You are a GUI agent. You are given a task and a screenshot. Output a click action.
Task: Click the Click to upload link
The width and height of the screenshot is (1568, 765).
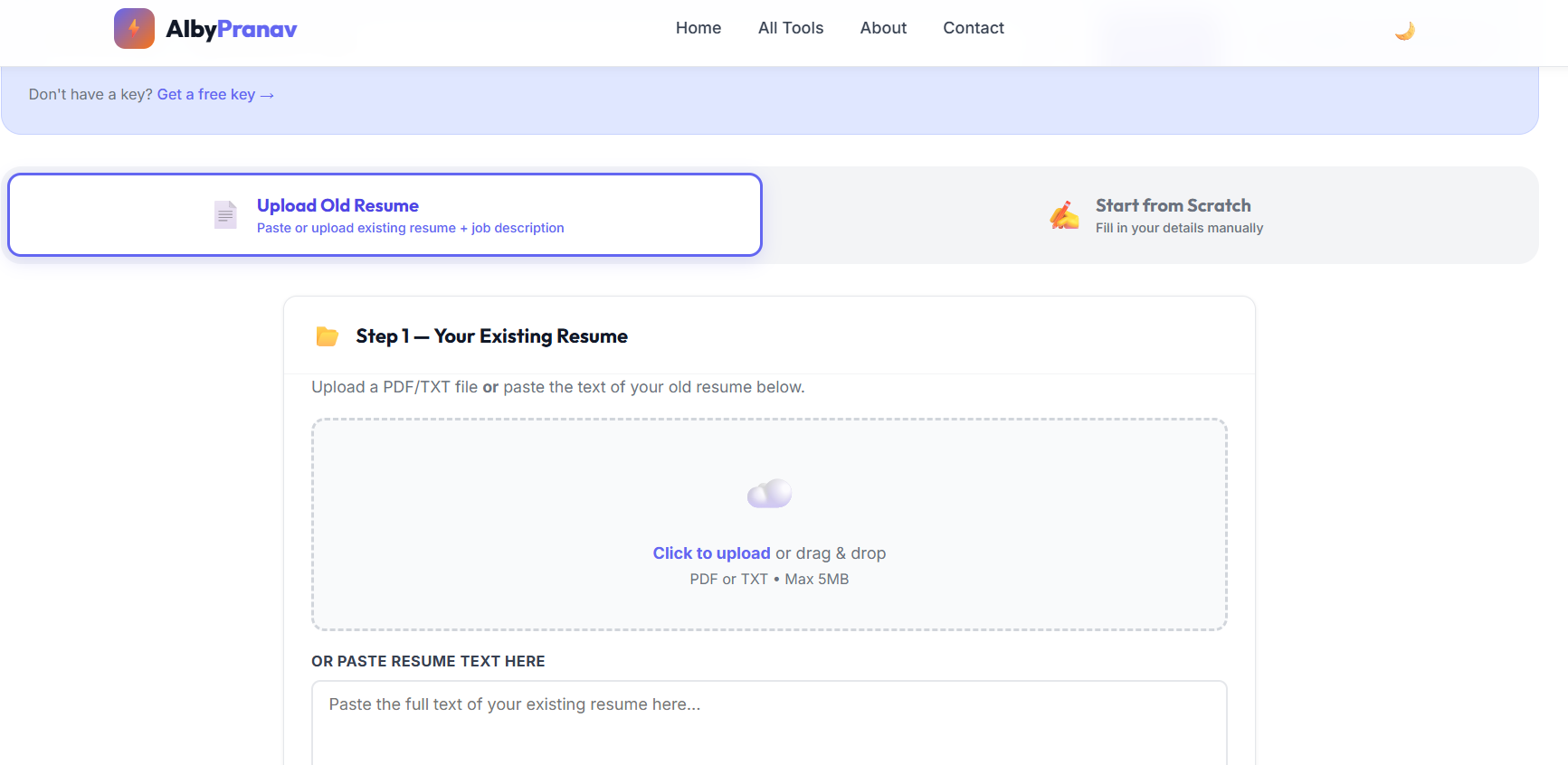[x=711, y=553]
